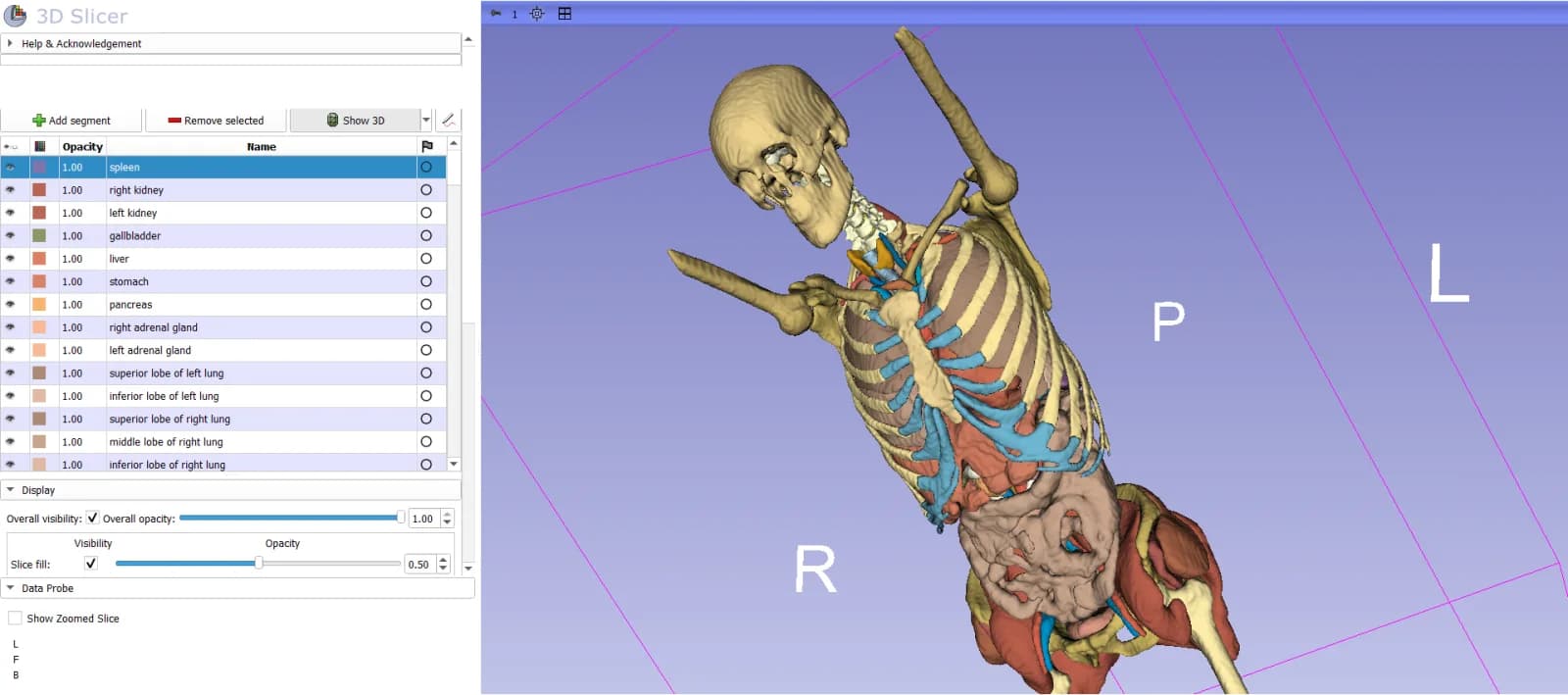Click inferior lobe of left lung status circle

click(426, 396)
